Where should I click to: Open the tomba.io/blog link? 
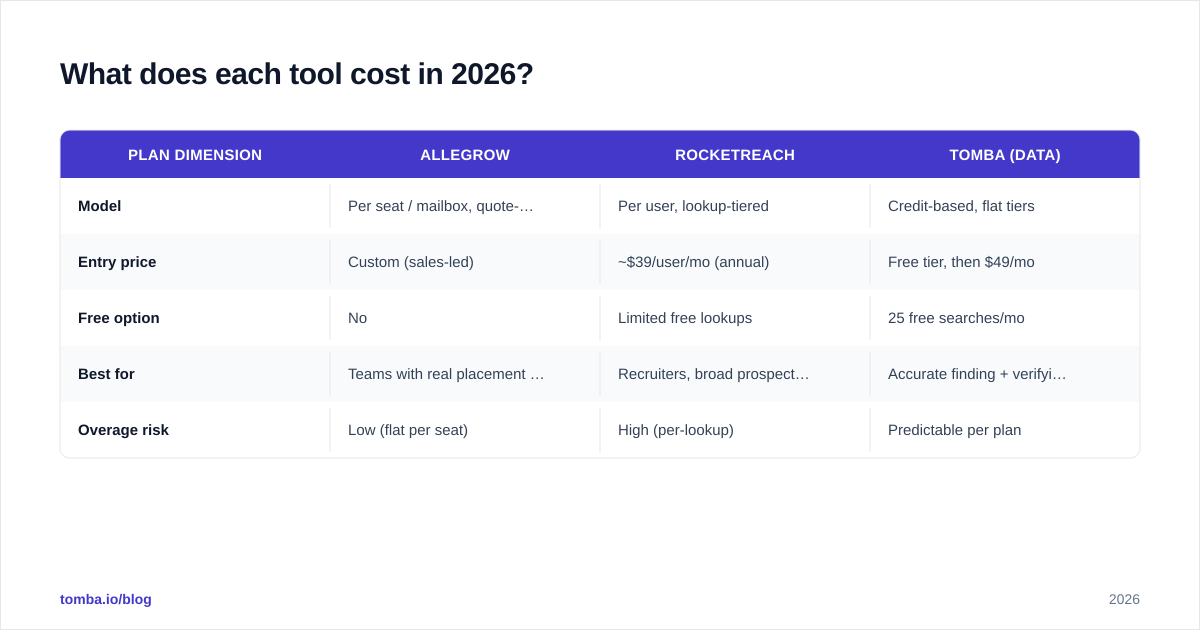pos(106,599)
